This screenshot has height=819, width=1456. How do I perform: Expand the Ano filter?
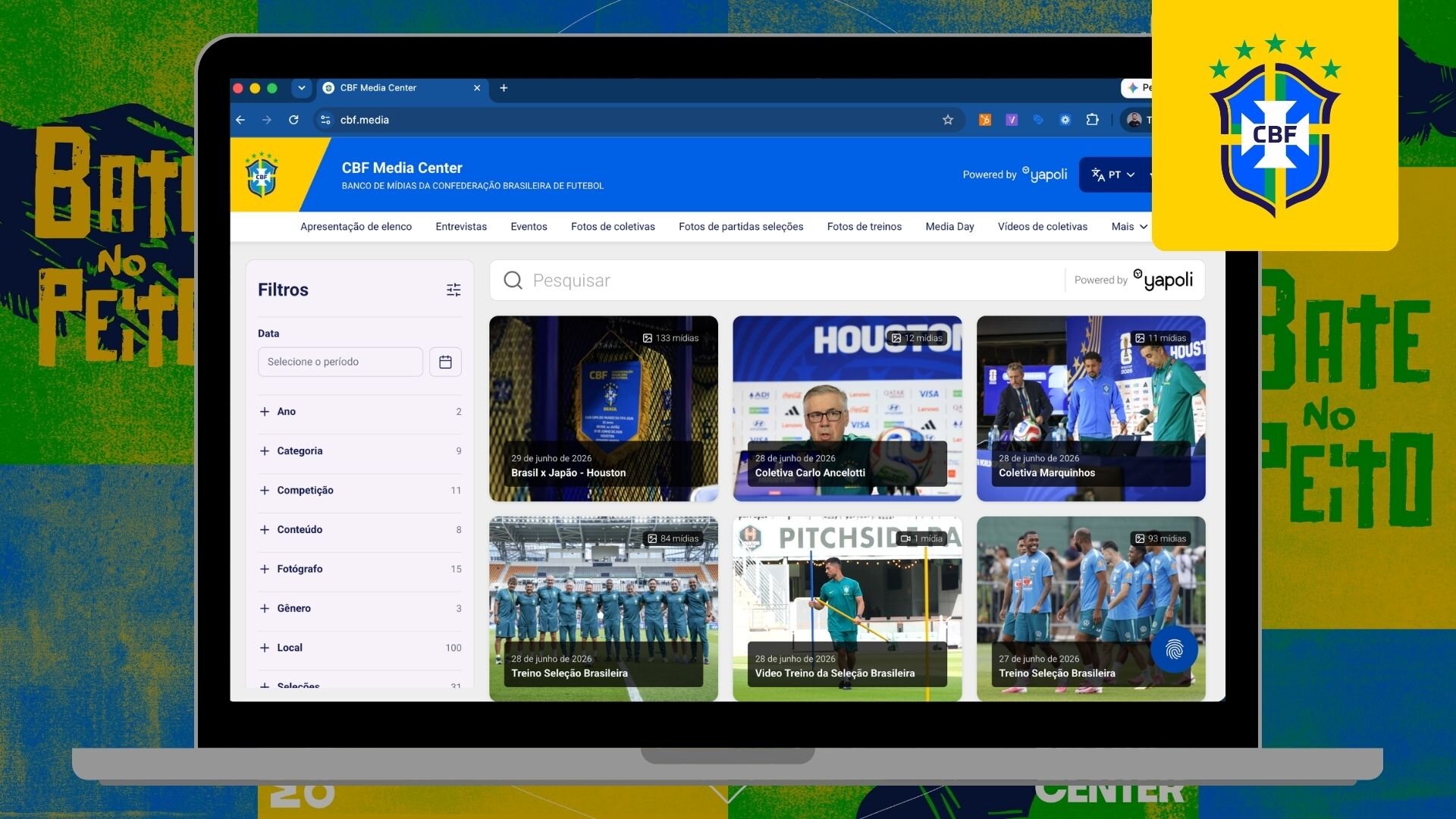coord(359,412)
